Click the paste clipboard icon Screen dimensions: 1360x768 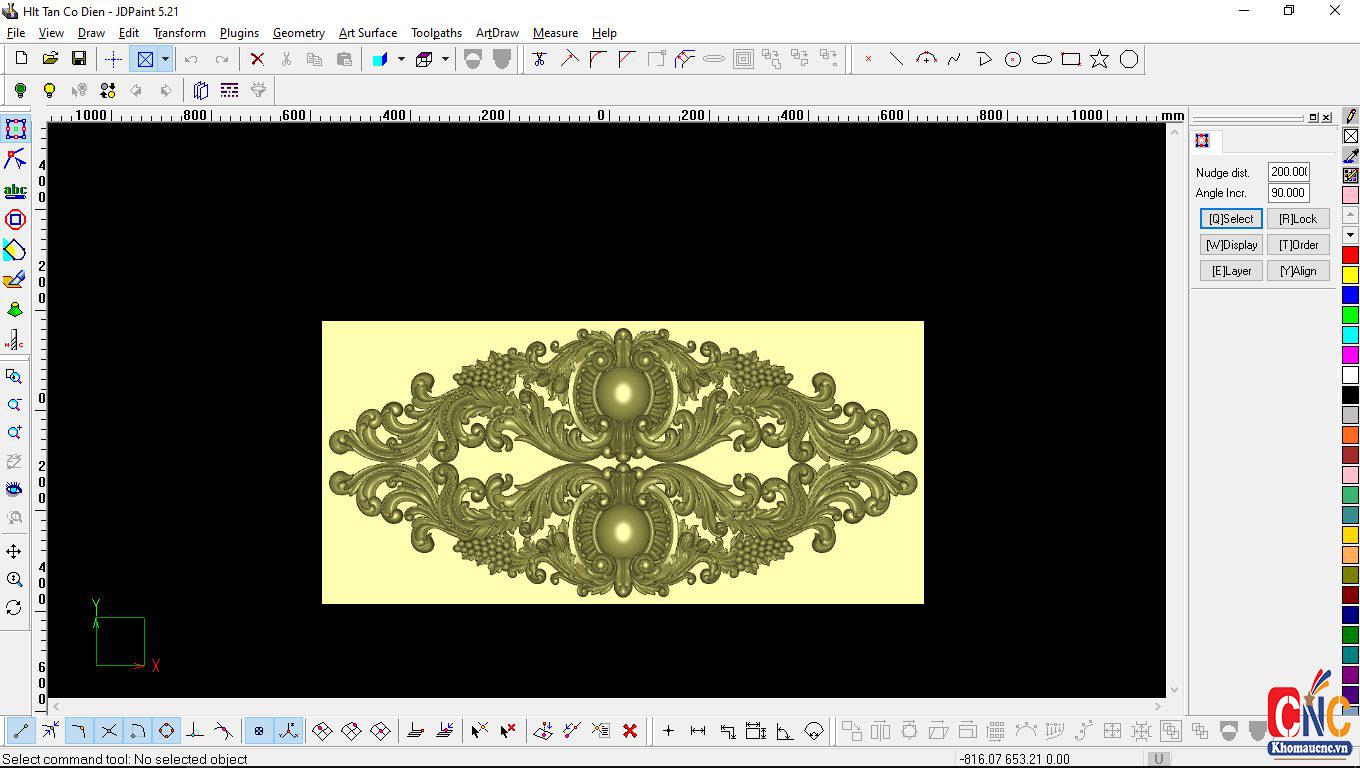(x=346, y=59)
